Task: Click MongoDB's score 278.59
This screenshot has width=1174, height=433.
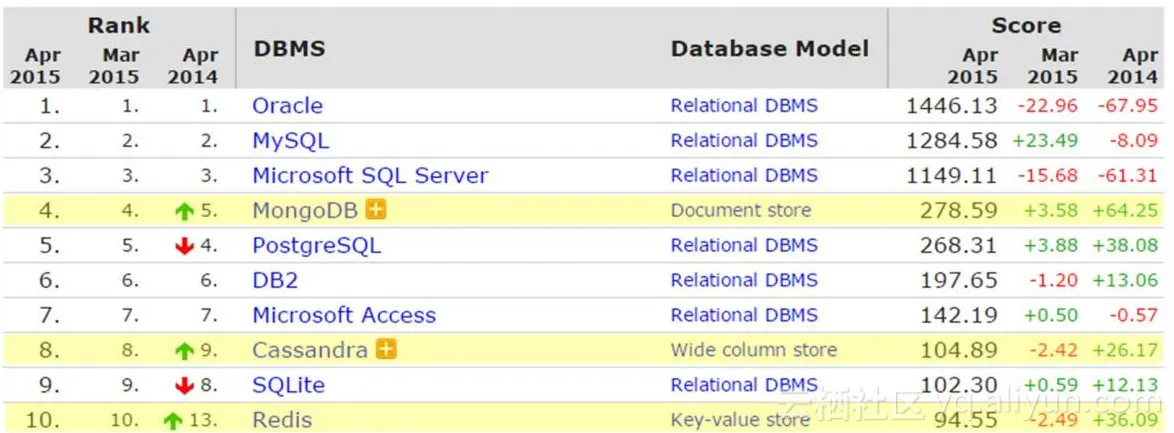Action: tap(958, 211)
